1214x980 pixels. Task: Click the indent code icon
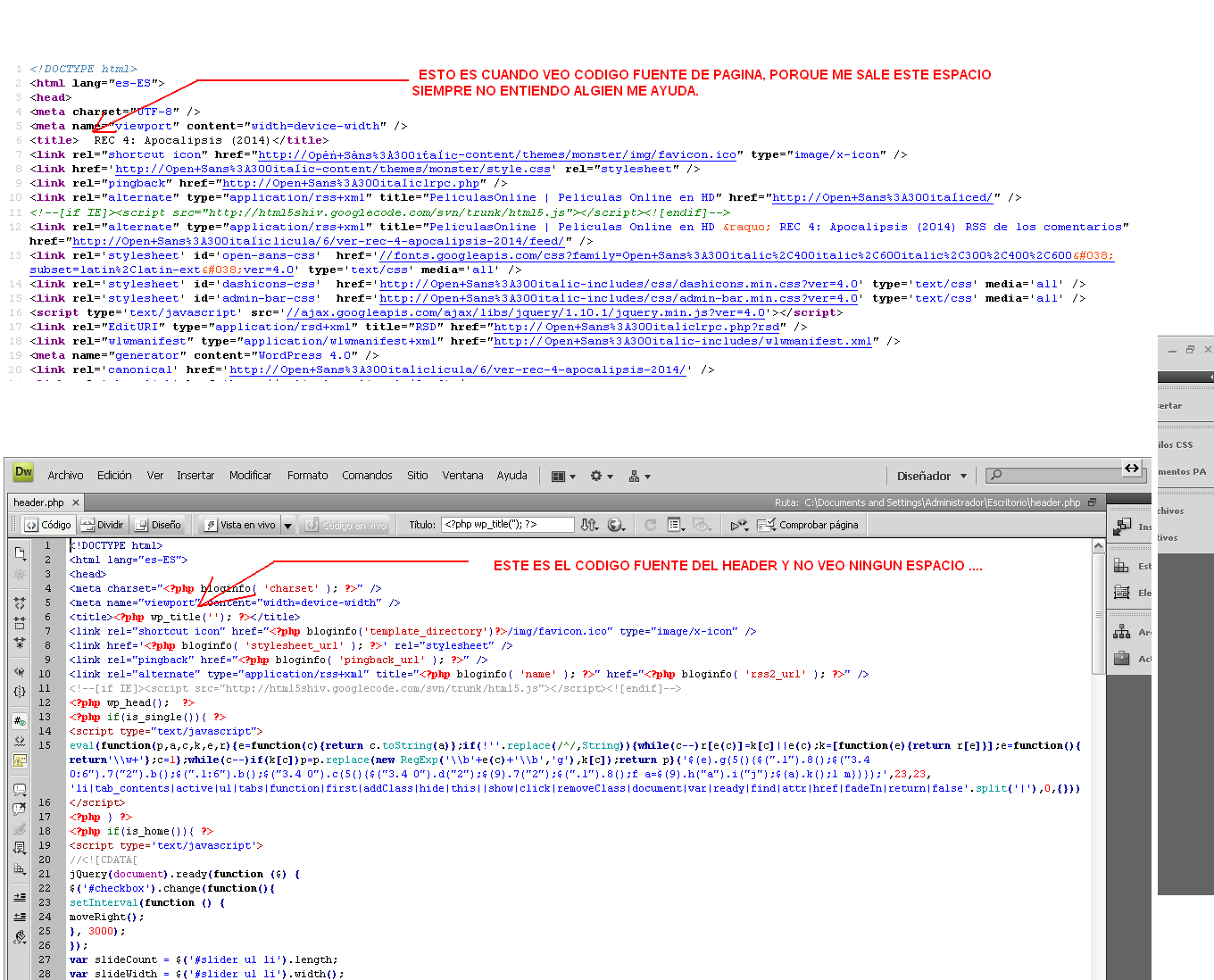(20, 898)
